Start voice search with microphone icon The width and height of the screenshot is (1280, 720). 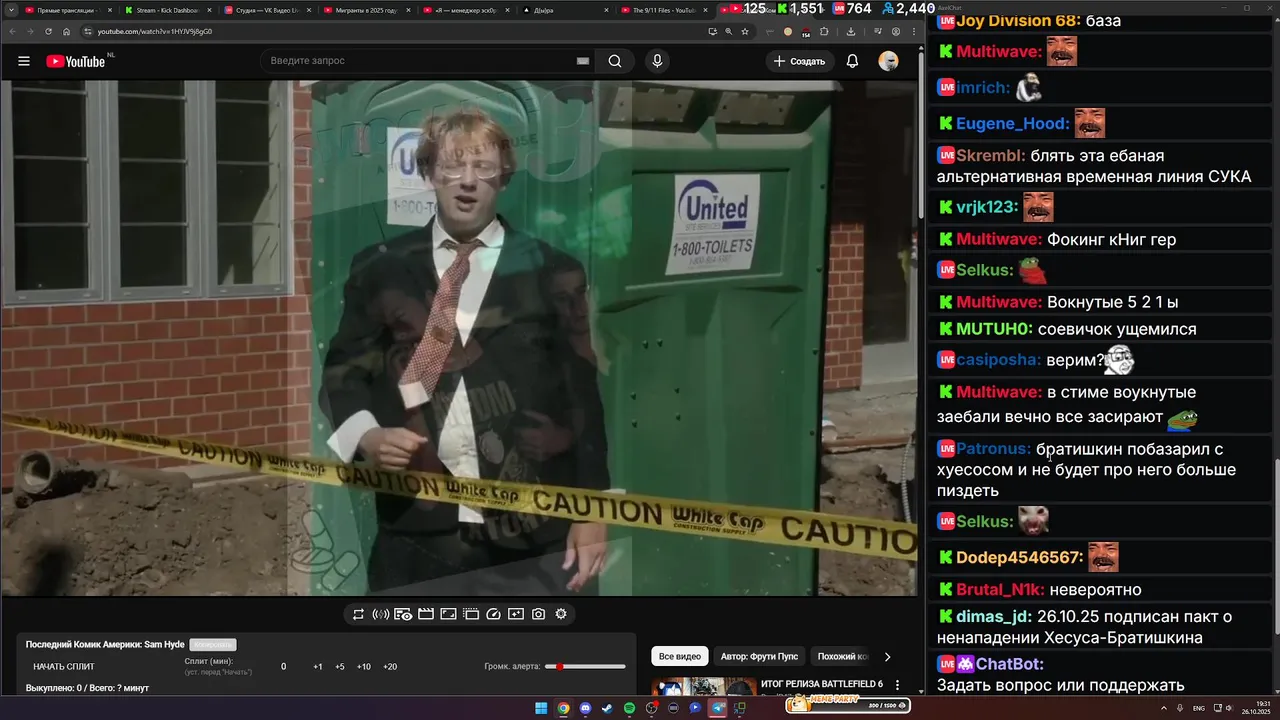pos(657,61)
